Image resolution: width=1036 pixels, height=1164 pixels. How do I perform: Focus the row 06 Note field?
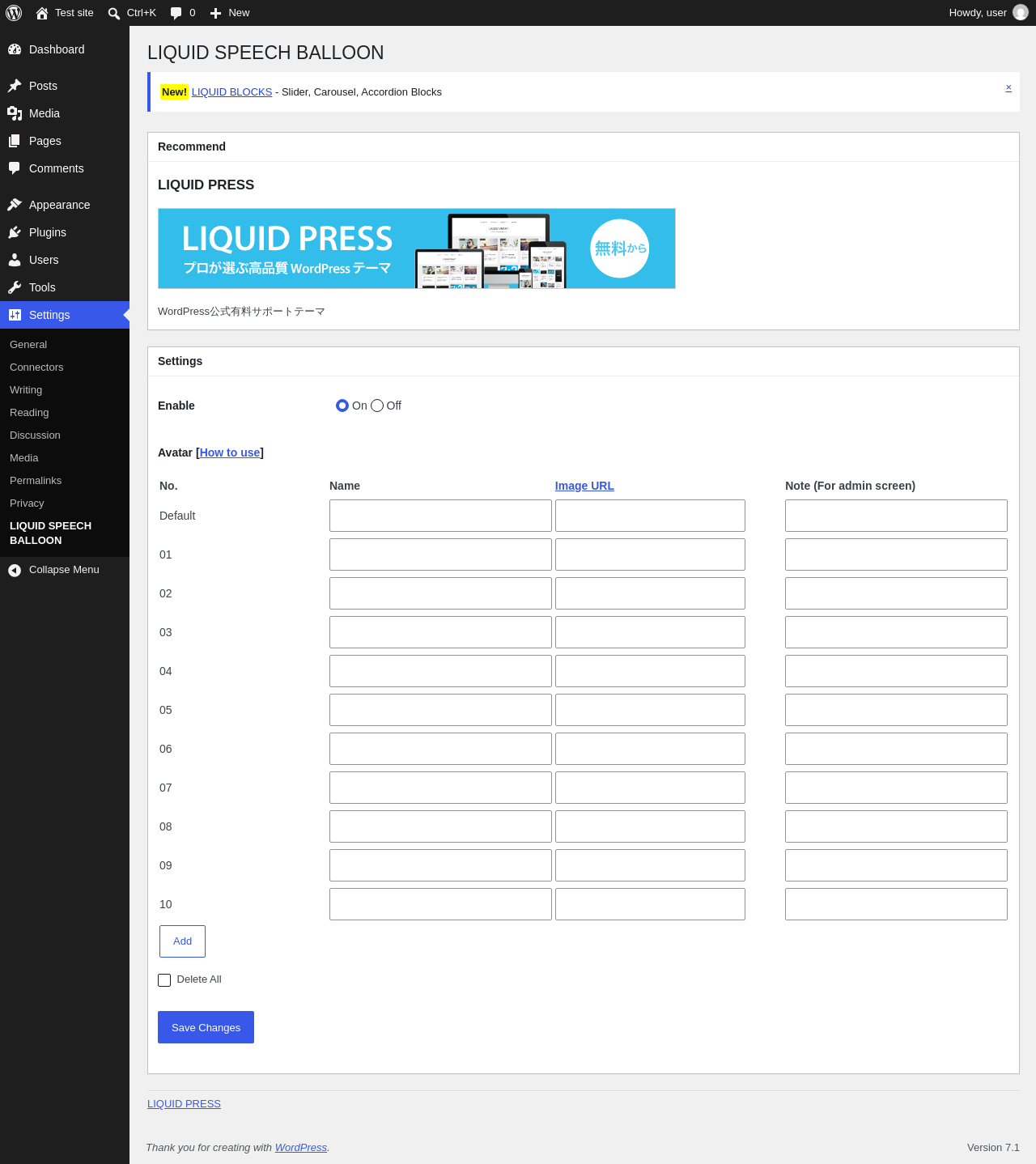[x=896, y=749]
